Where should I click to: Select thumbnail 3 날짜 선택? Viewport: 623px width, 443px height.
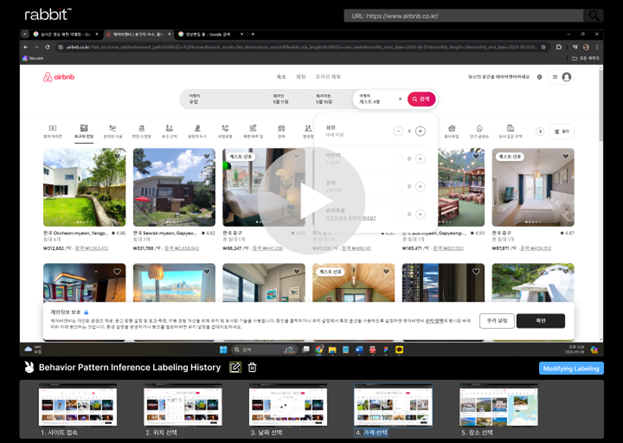(288, 409)
